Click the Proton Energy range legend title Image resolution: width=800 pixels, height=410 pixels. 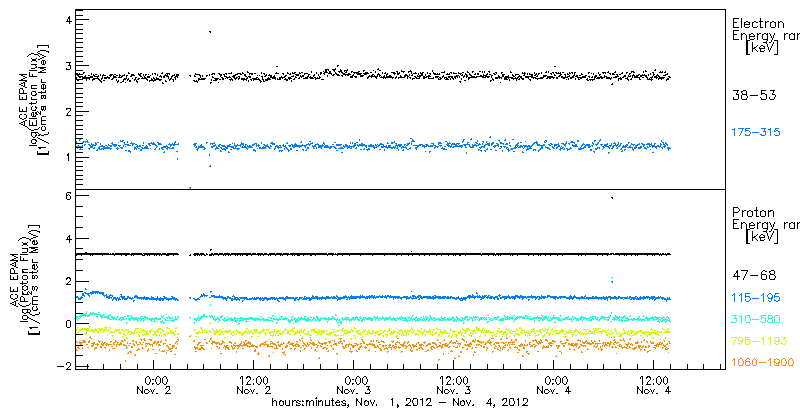pos(765,225)
